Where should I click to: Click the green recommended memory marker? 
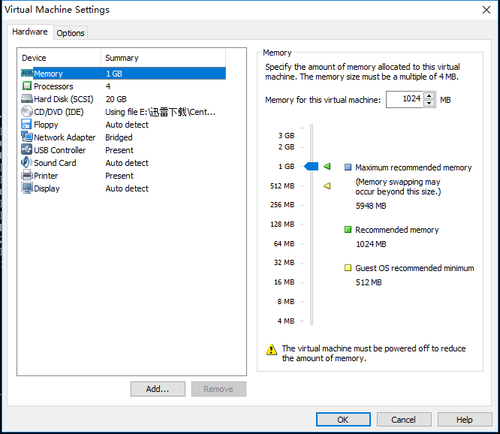coord(327,166)
